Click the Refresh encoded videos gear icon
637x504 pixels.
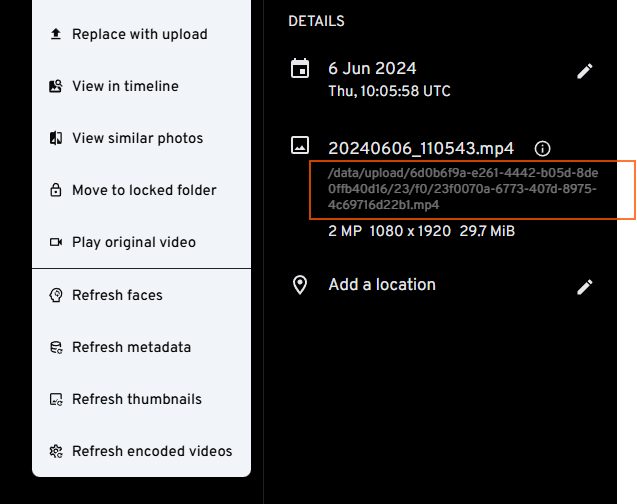tap(56, 451)
